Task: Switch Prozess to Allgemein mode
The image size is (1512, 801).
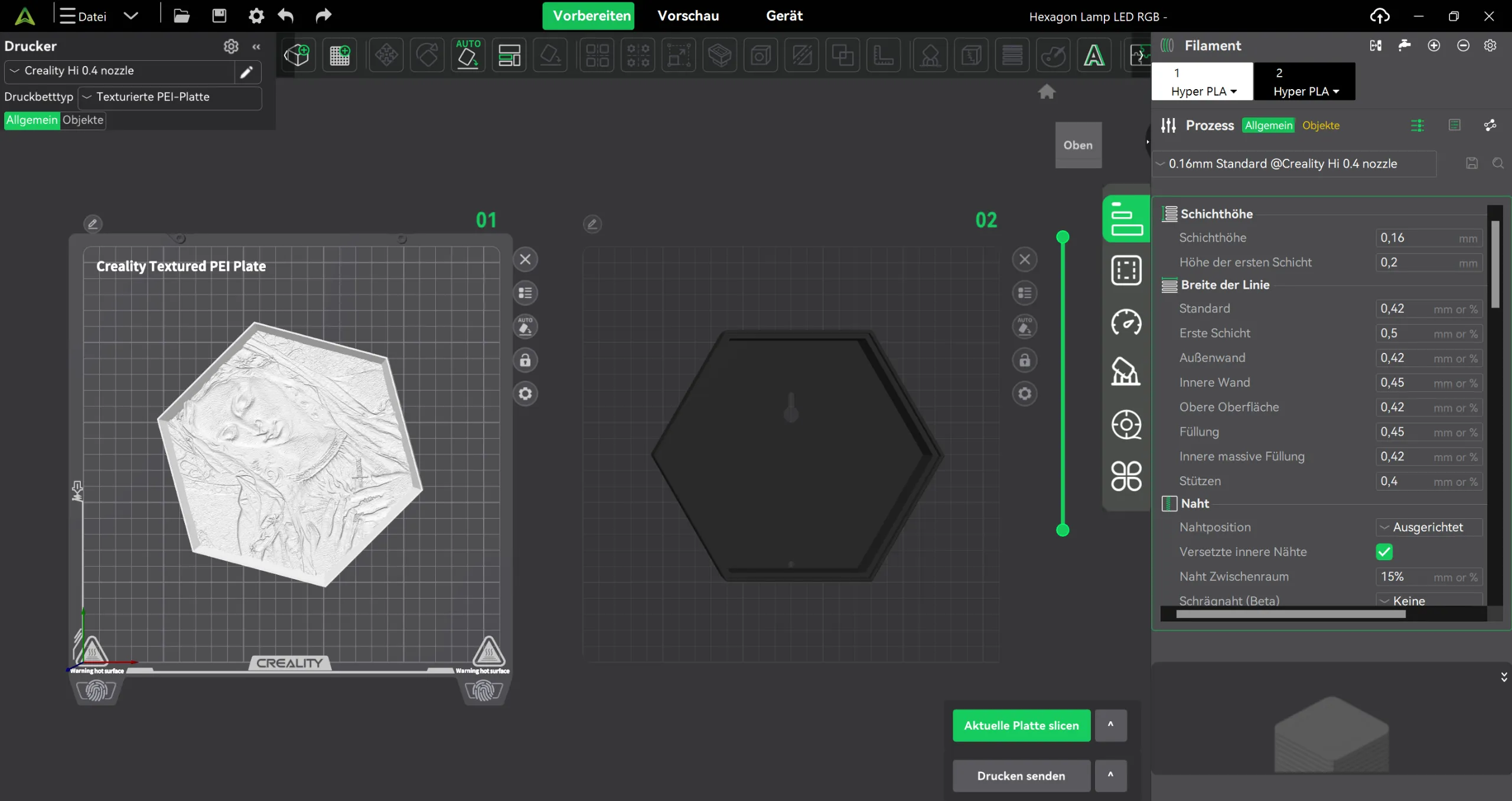Action: pos(1269,125)
